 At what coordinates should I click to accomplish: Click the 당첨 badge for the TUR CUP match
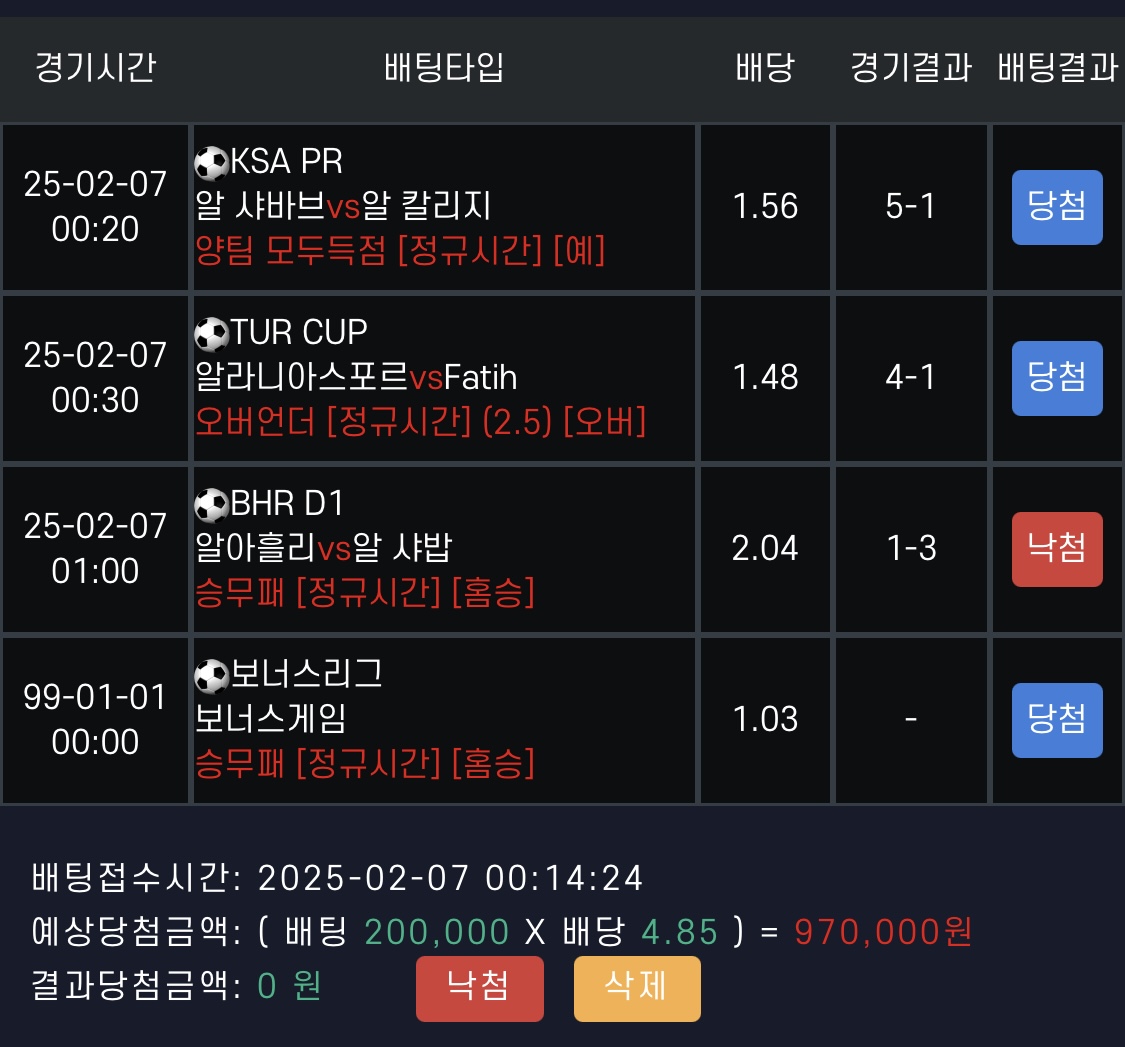[x=1057, y=378]
